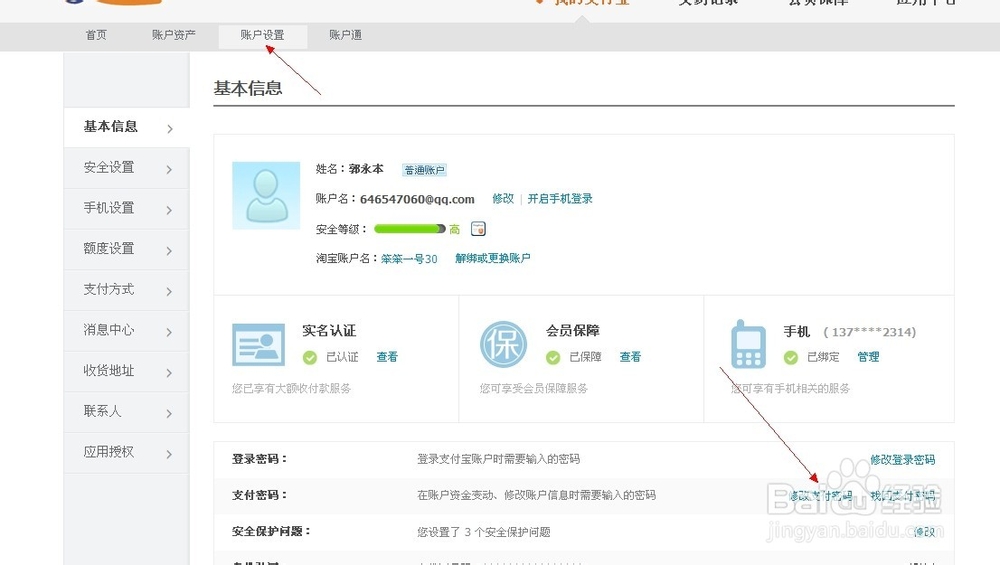
Task: Click the 保 member protection icon
Action: 503,344
